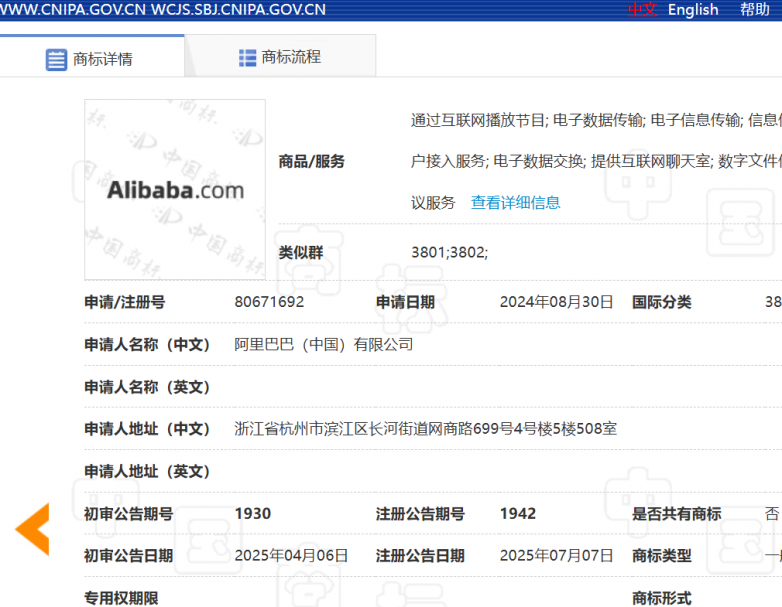
Task: Switch to the 商标详情 tab
Action: click(92, 58)
